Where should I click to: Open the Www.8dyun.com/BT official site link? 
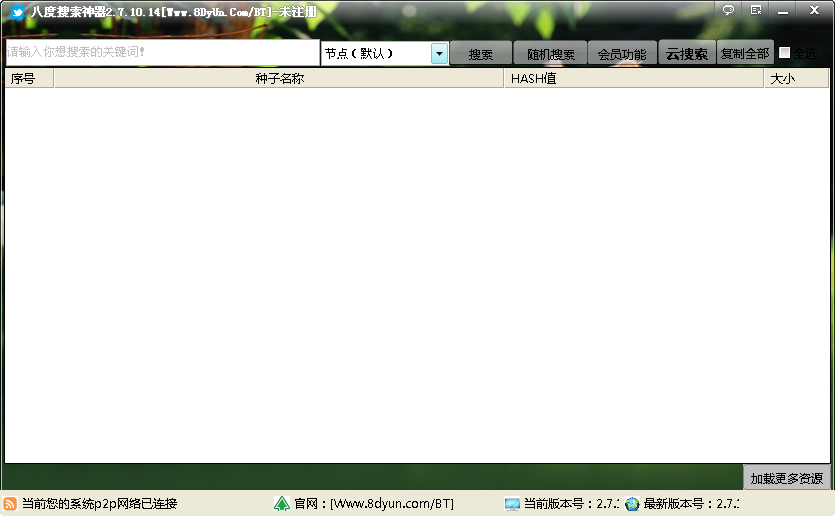point(391,504)
